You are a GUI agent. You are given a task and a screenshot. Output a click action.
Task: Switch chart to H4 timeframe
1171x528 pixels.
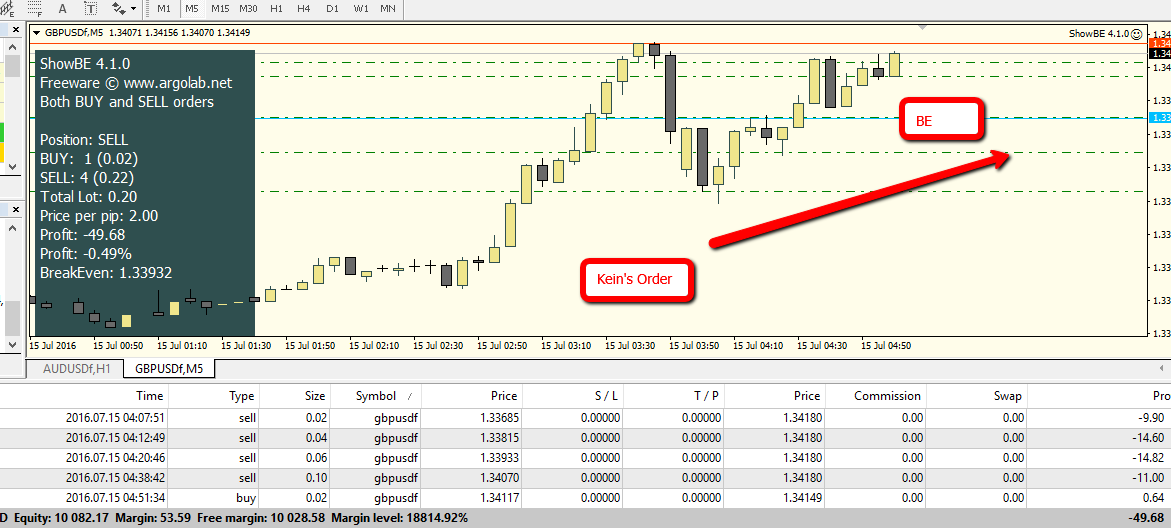pos(304,9)
